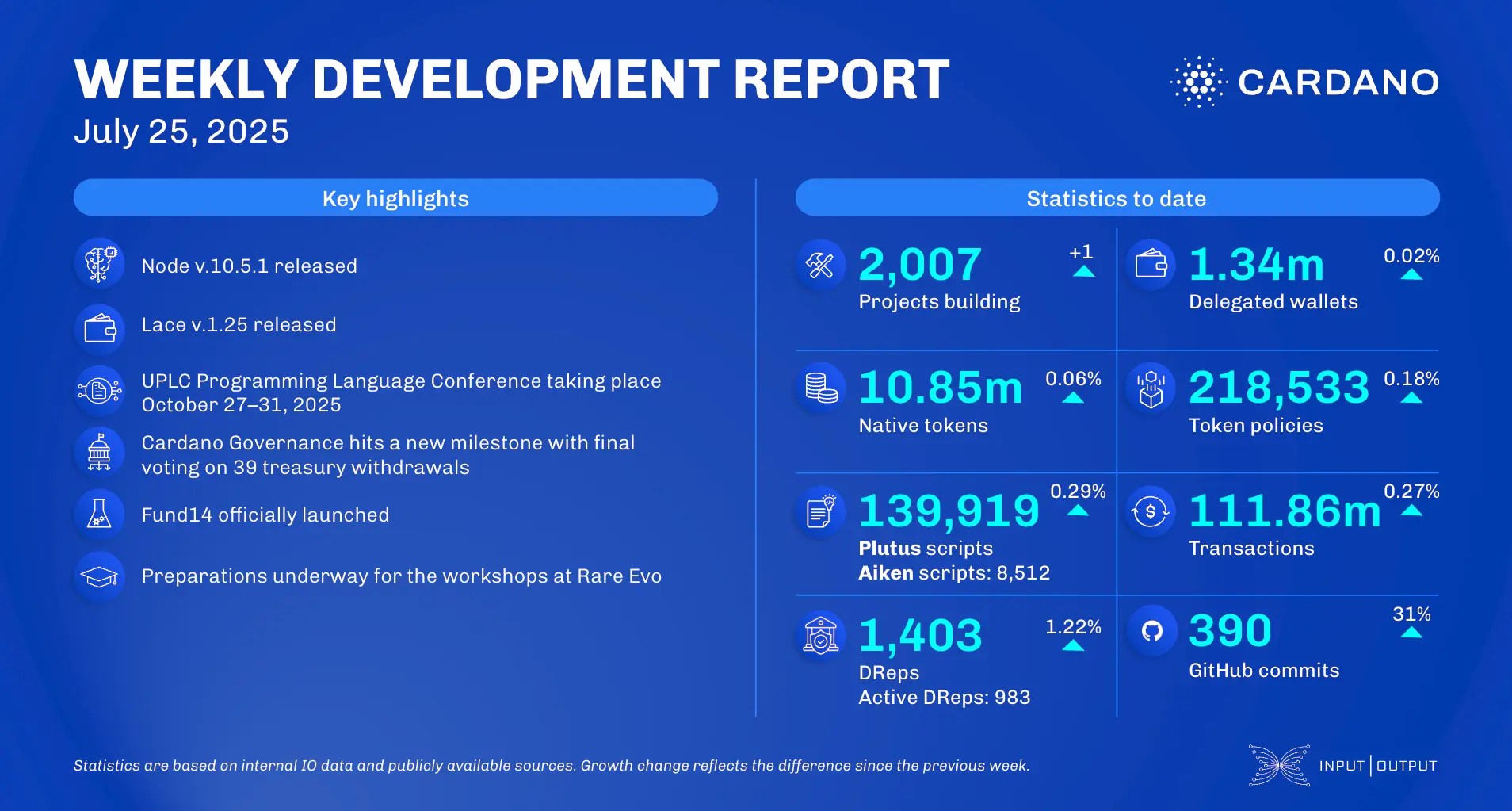This screenshot has width=1512, height=811.
Task: Select the Node release icon
Action: [101, 265]
